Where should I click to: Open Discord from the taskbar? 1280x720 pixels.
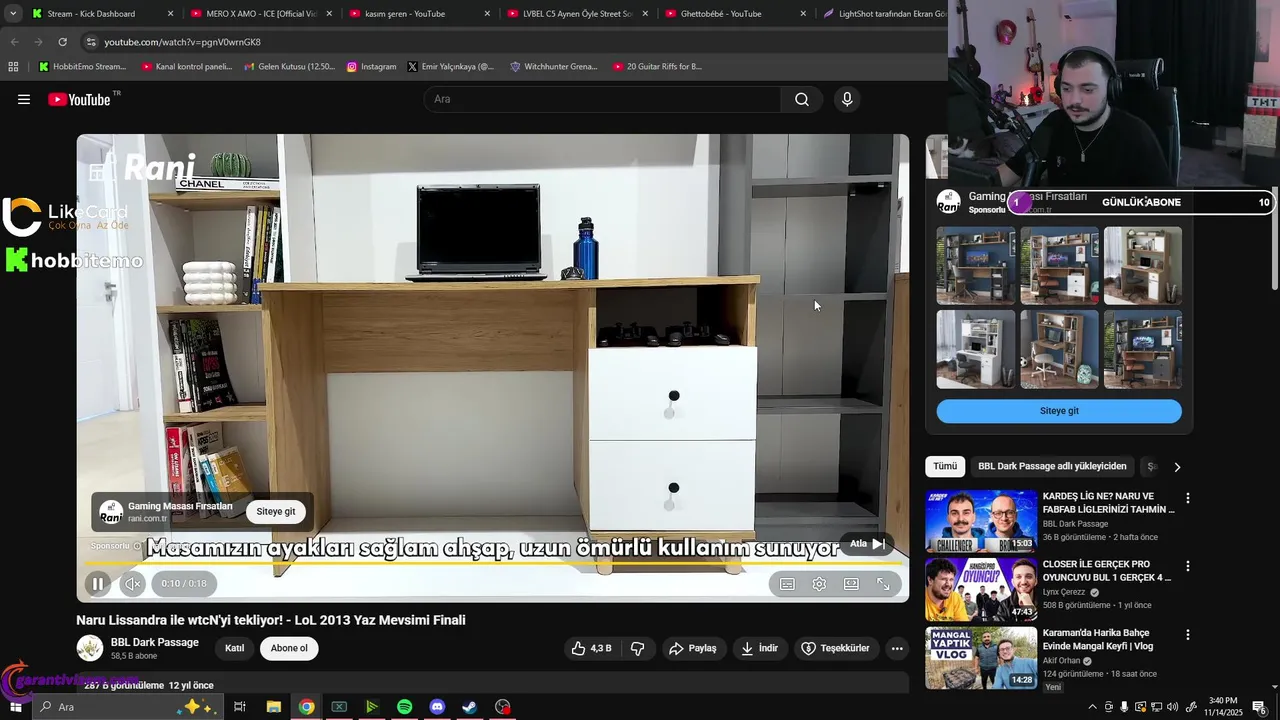437,707
